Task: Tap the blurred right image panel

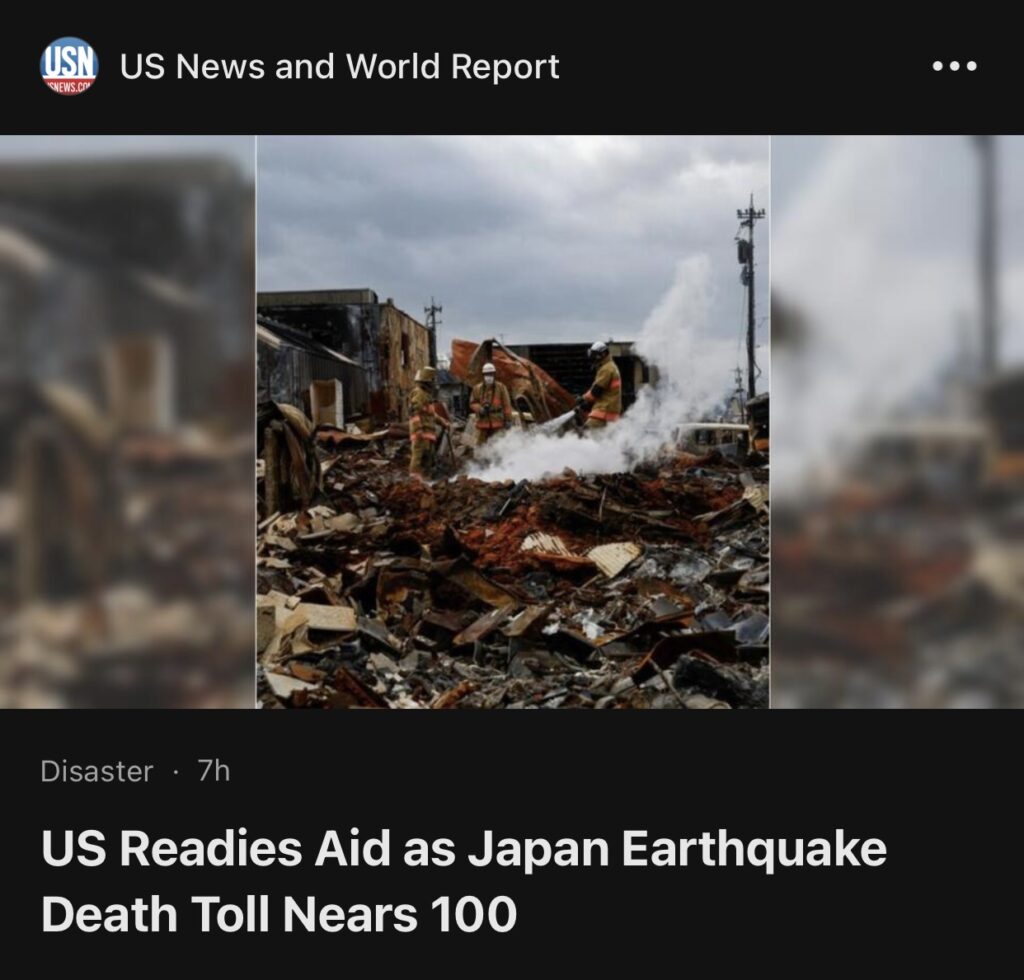Action: pos(897,422)
